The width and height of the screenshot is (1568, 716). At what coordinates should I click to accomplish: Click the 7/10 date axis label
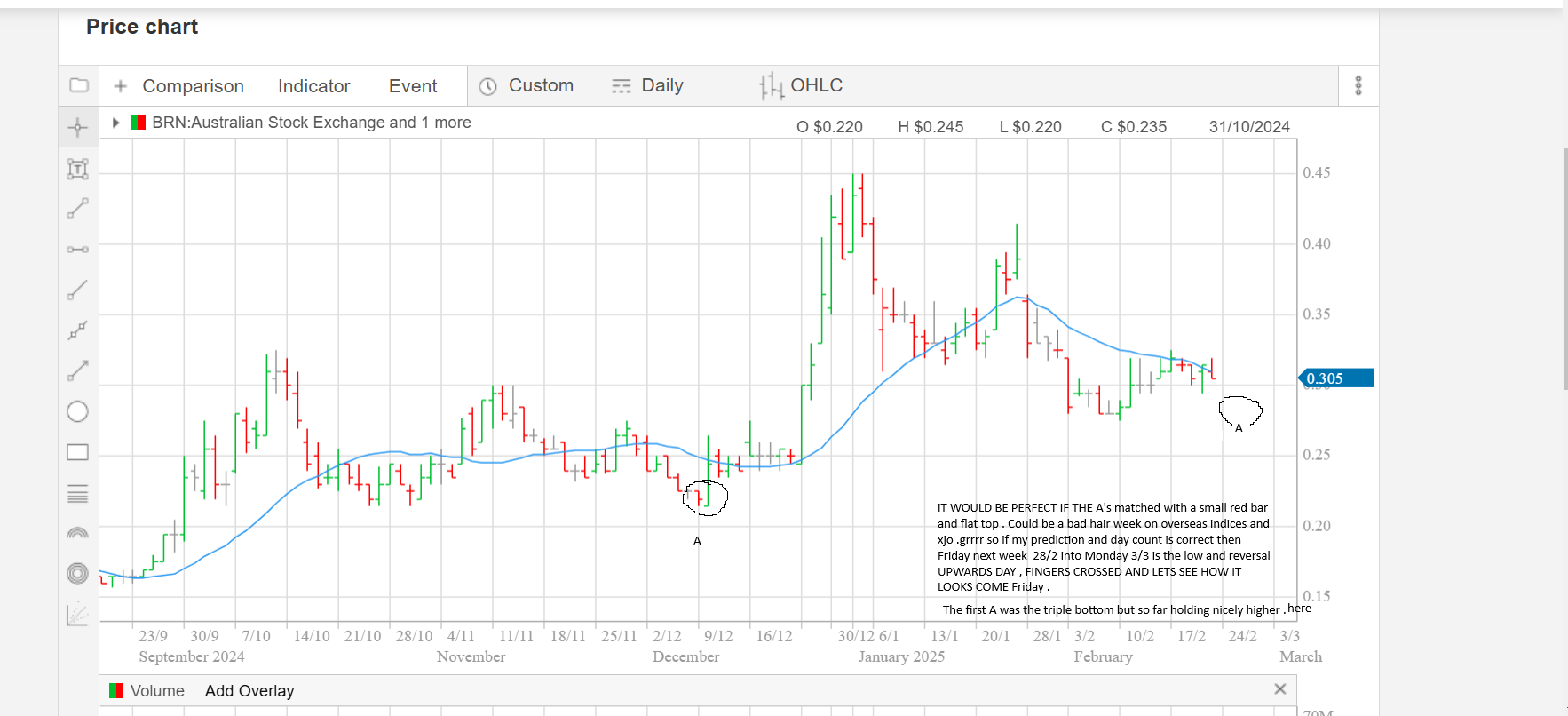coord(257,636)
